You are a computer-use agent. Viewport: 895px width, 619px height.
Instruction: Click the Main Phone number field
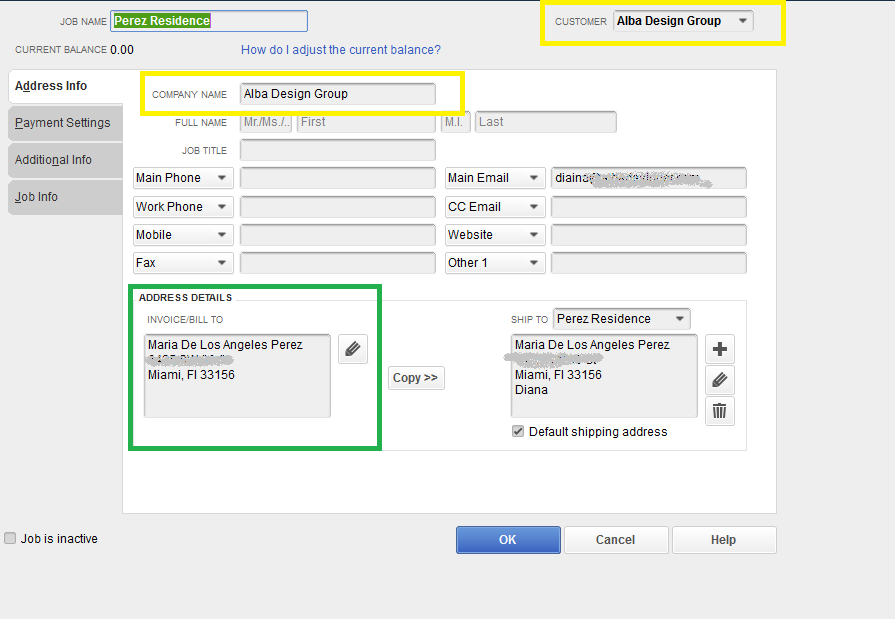point(337,178)
